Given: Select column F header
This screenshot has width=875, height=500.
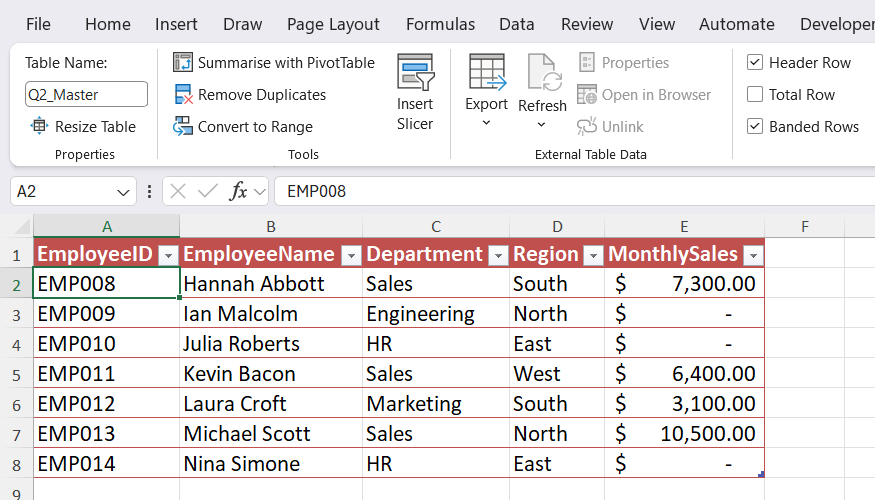Looking at the screenshot, I should tap(804, 227).
